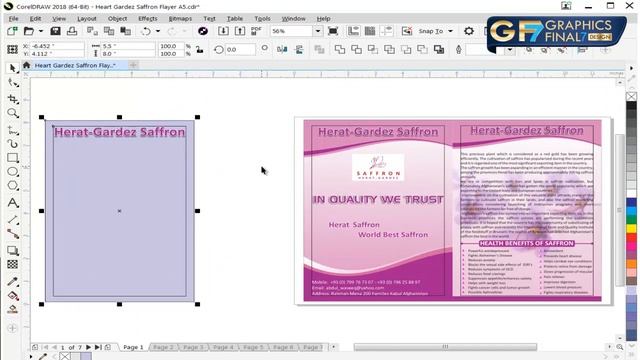Click the Weld shapes icon
Screen dimensions: 640x360
tap(340, 49)
